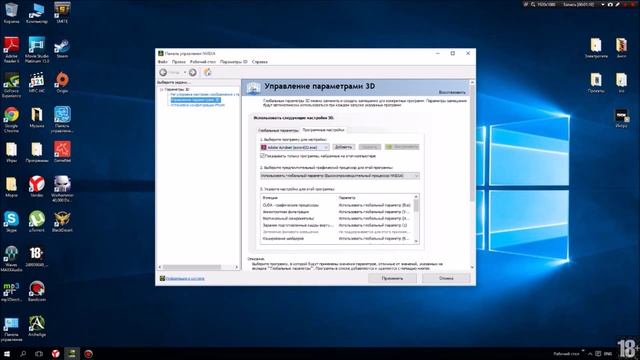Open the Steam desktop icon
Viewport: 640px width, 360px height.
point(62,48)
